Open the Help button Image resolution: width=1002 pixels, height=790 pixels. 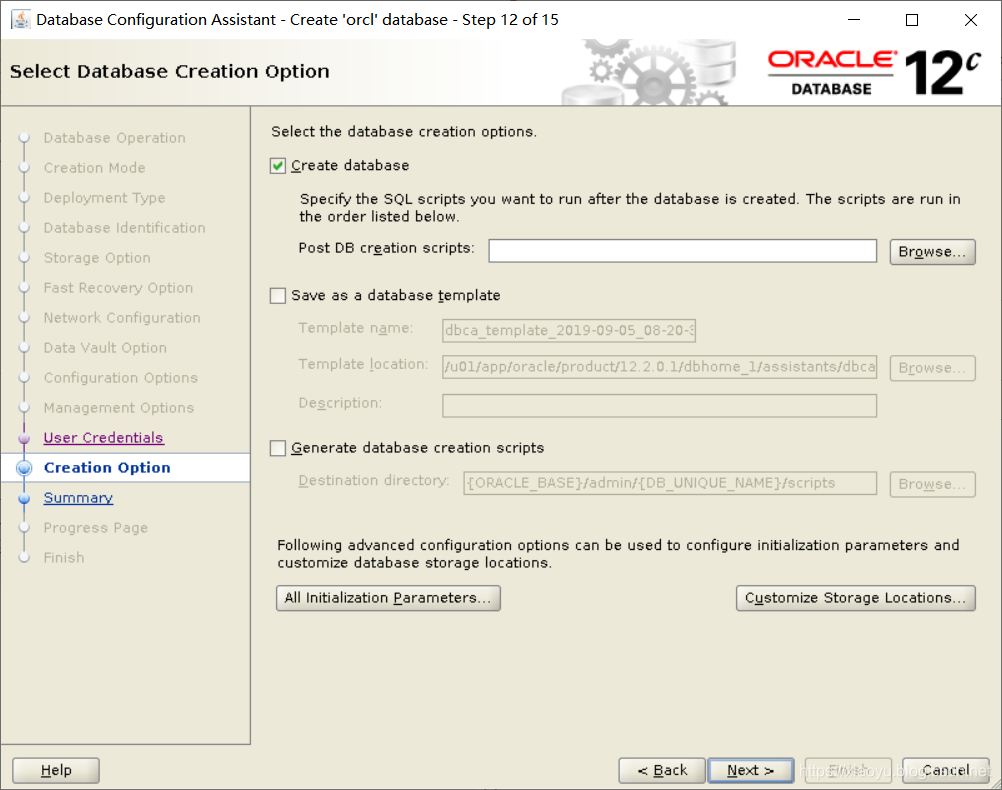[x=56, y=770]
